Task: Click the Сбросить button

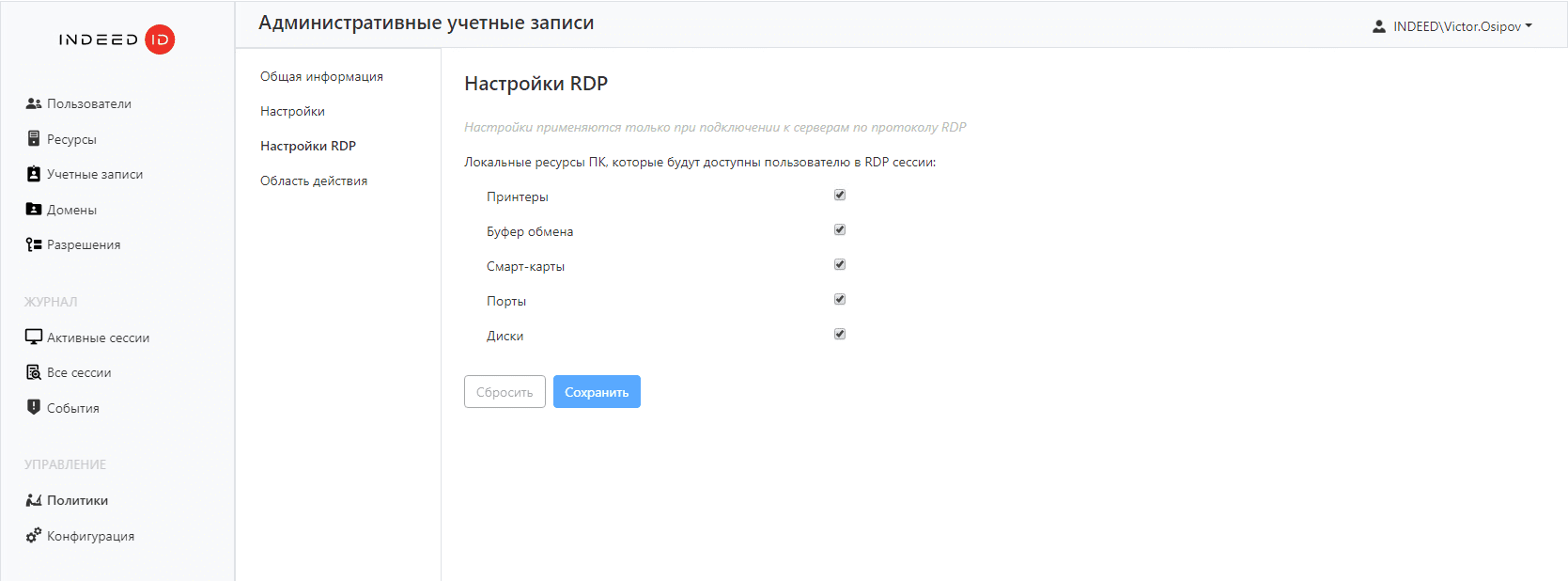Action: [x=505, y=392]
